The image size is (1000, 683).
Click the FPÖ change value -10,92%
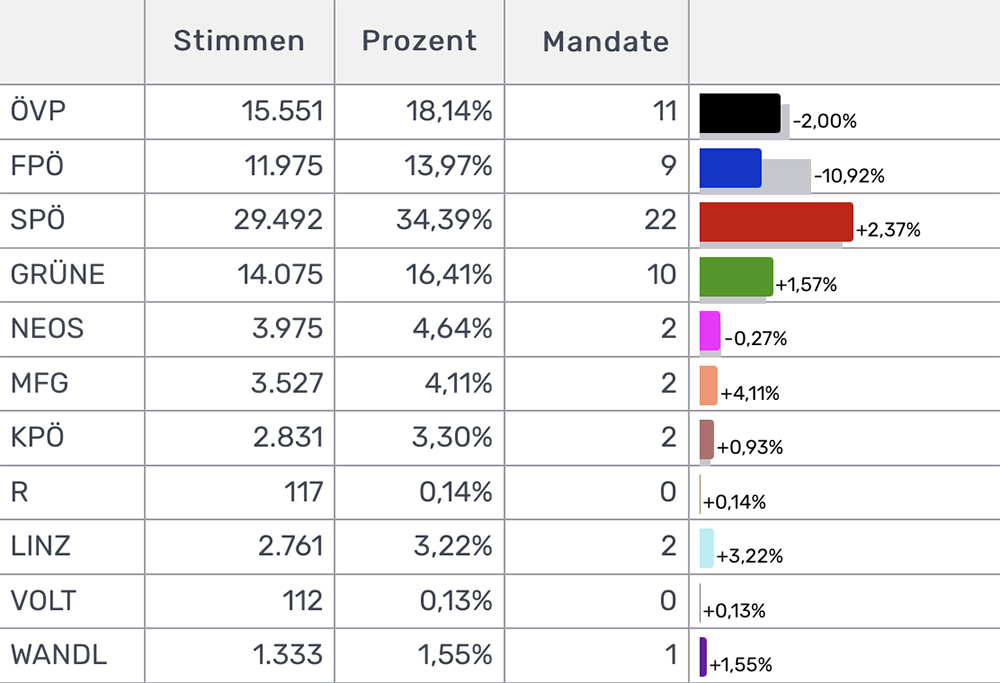(x=849, y=177)
